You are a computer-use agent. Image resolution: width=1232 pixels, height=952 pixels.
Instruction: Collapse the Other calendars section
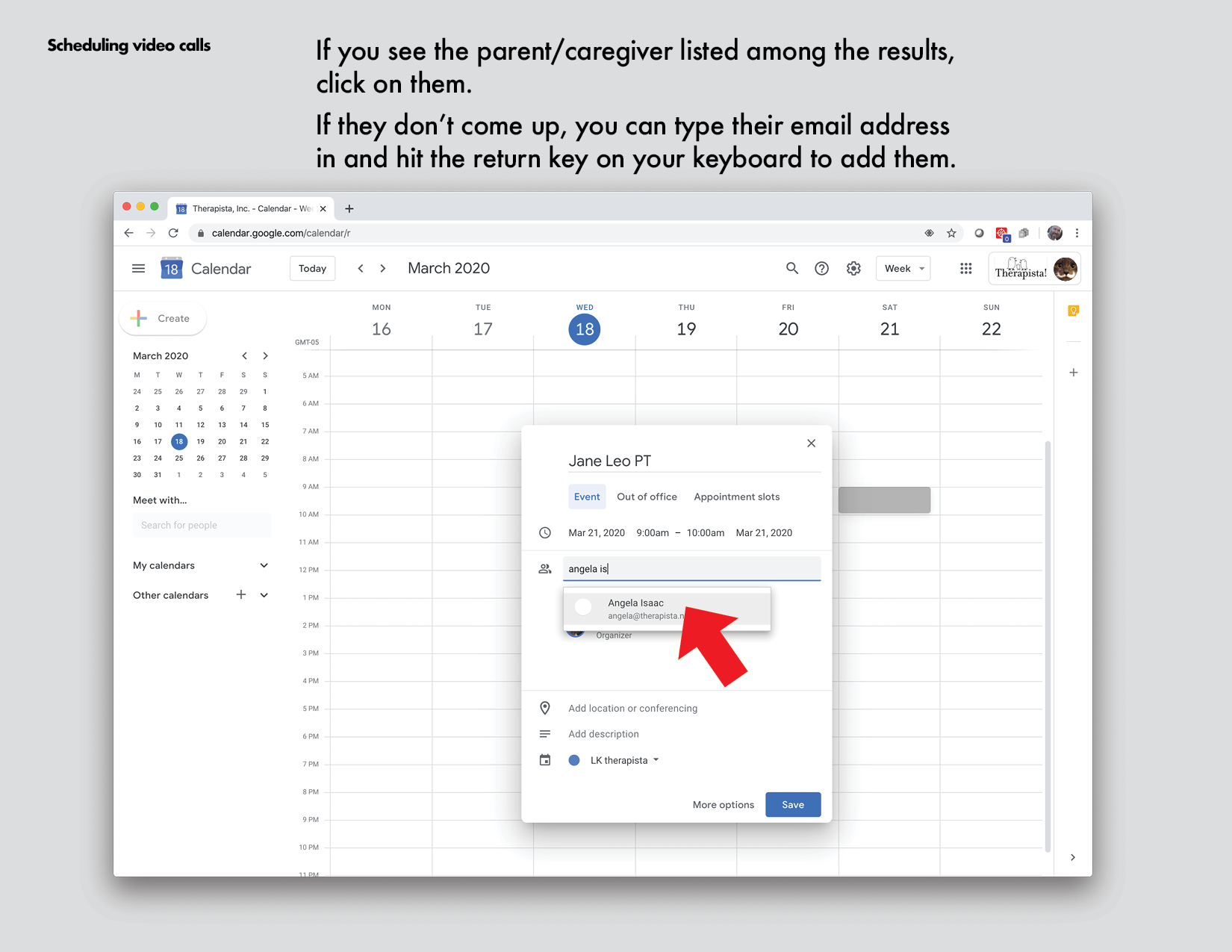click(x=264, y=595)
